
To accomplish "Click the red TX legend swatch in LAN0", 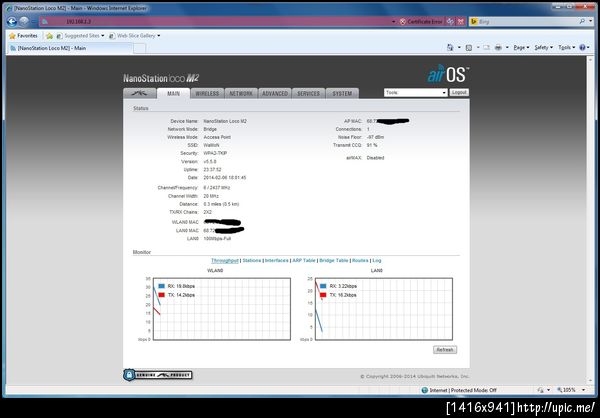I will click(323, 295).
